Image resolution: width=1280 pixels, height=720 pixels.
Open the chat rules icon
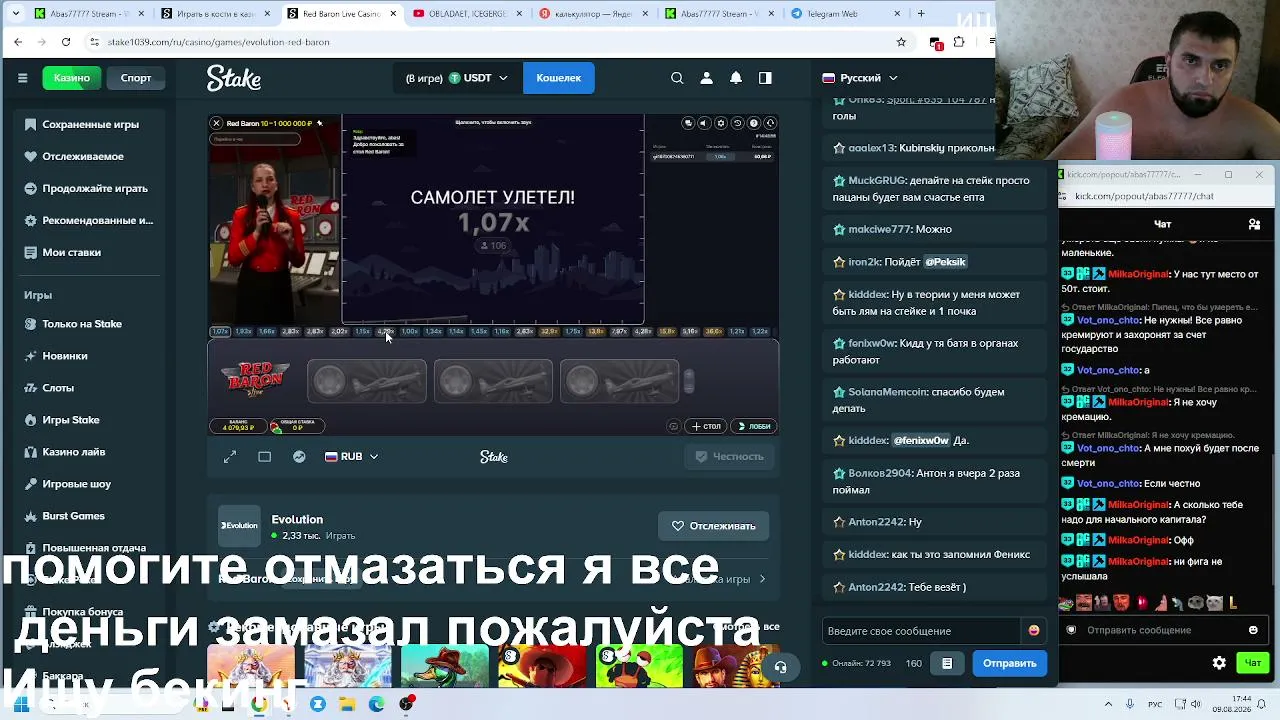[x=947, y=663]
